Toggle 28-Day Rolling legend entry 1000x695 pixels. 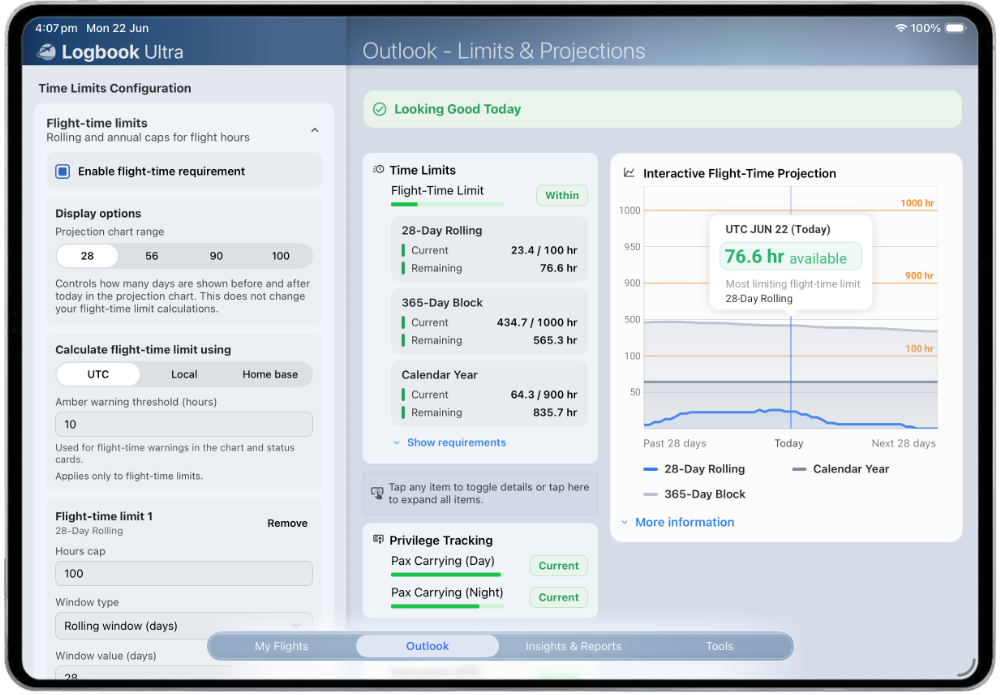[695, 469]
